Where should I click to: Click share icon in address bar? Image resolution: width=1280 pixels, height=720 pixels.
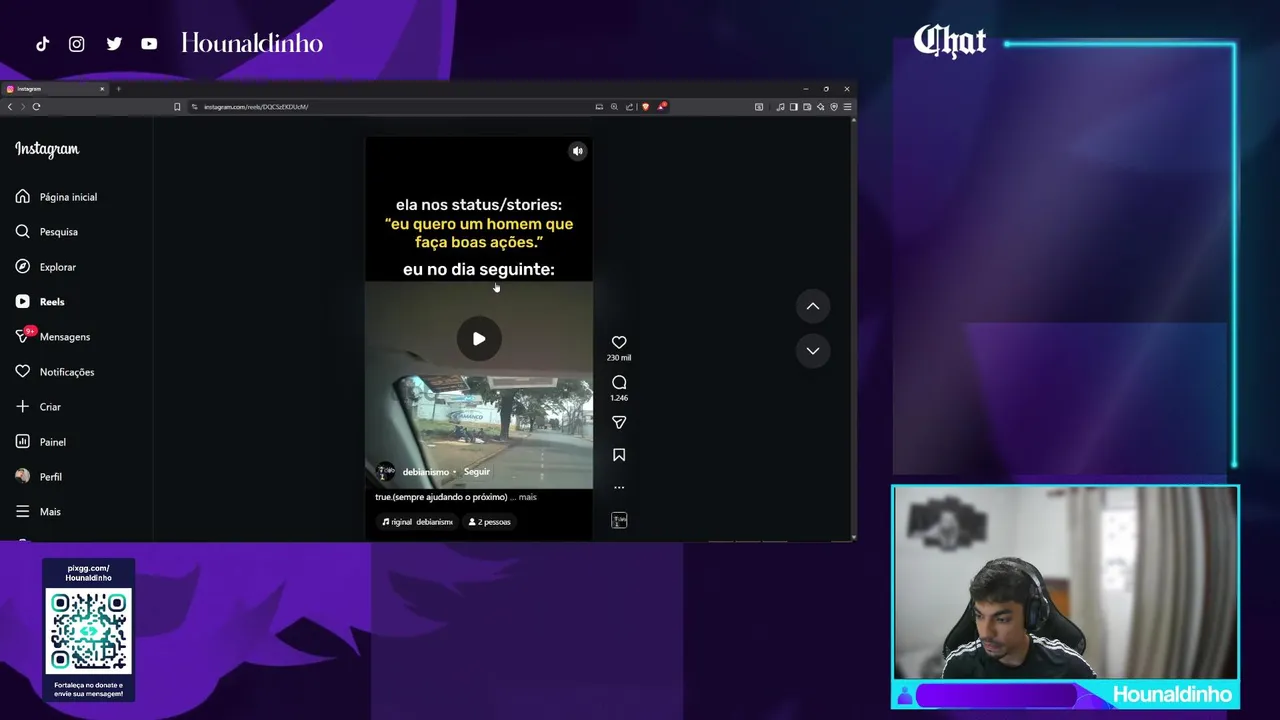click(x=629, y=107)
